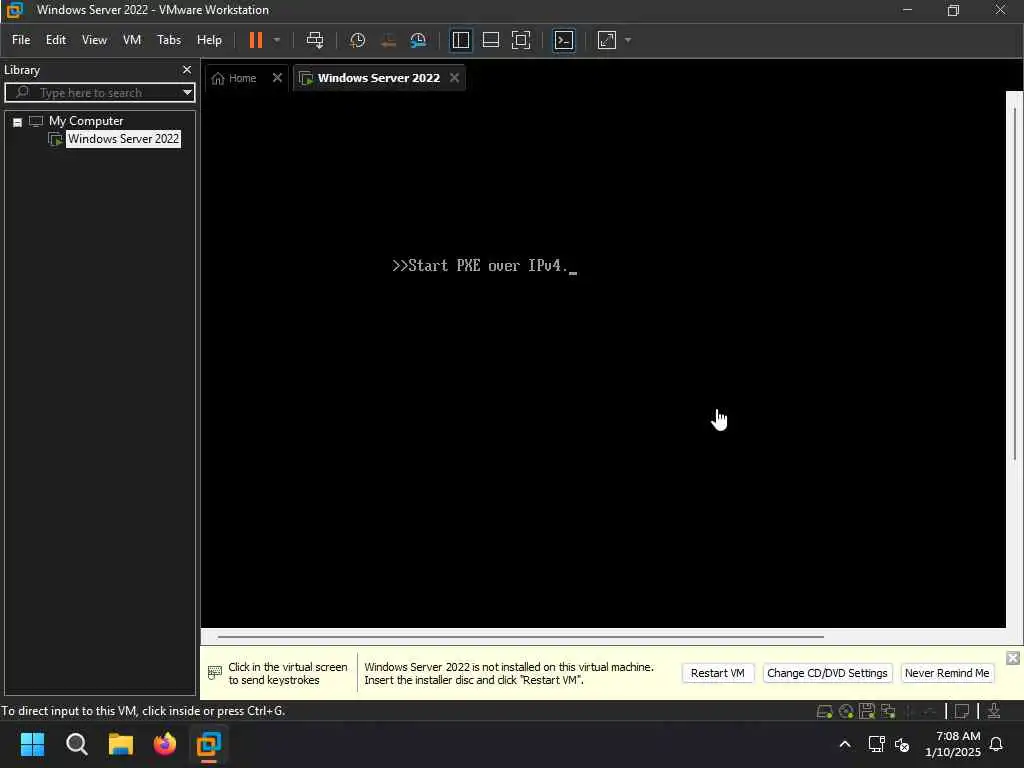Click Never Remind Me button
This screenshot has width=1024, height=768.
pyautogui.click(x=947, y=673)
